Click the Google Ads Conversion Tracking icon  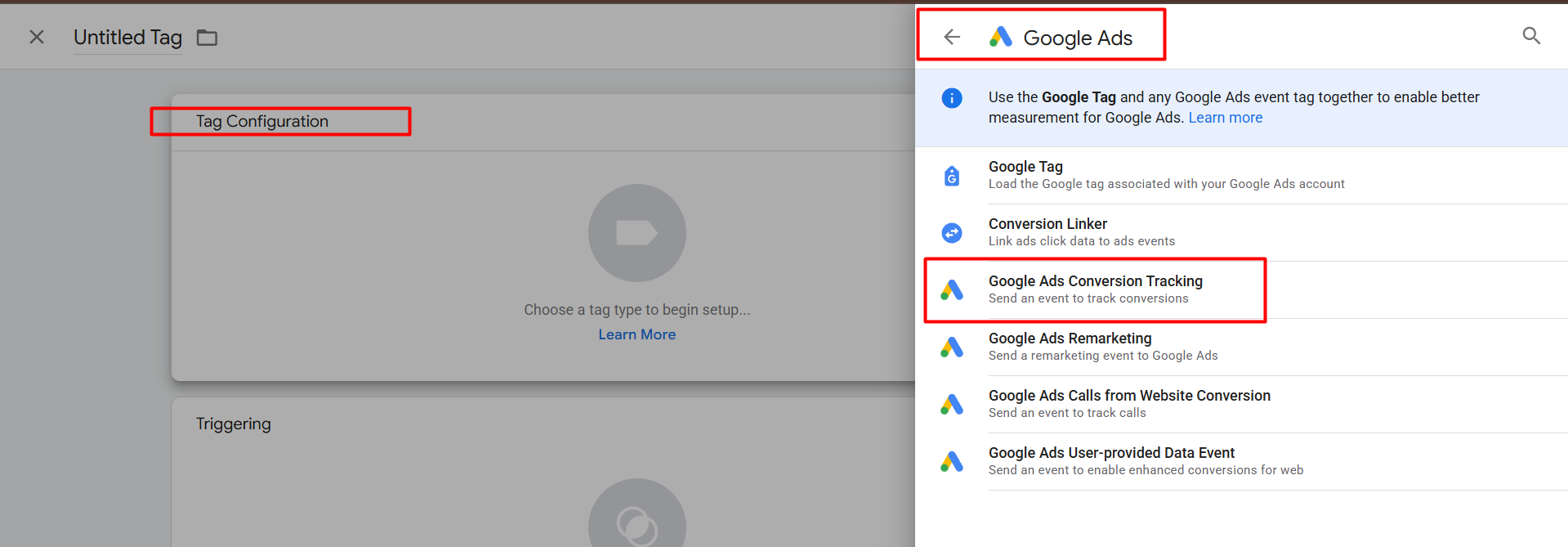click(x=952, y=290)
